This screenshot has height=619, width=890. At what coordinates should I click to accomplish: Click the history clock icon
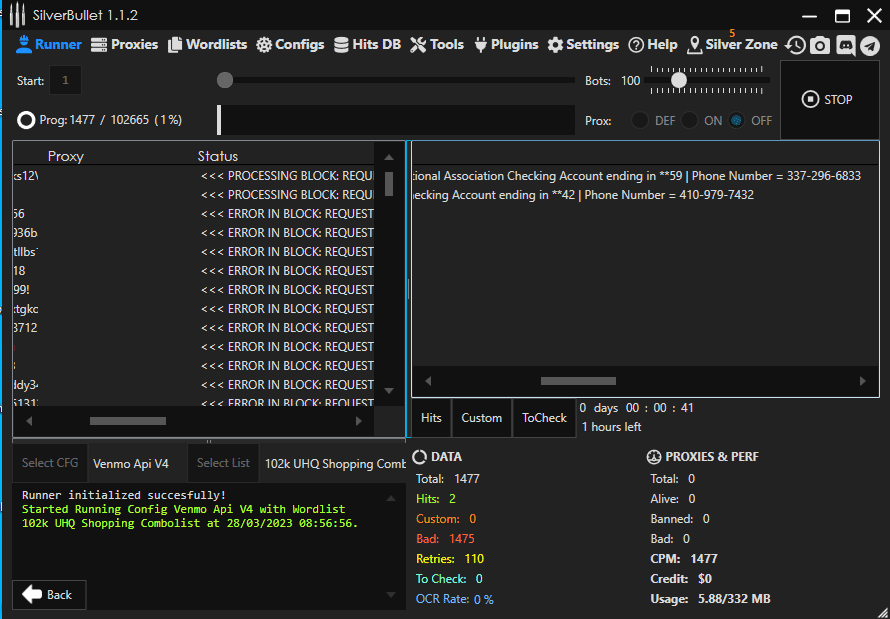(795, 45)
